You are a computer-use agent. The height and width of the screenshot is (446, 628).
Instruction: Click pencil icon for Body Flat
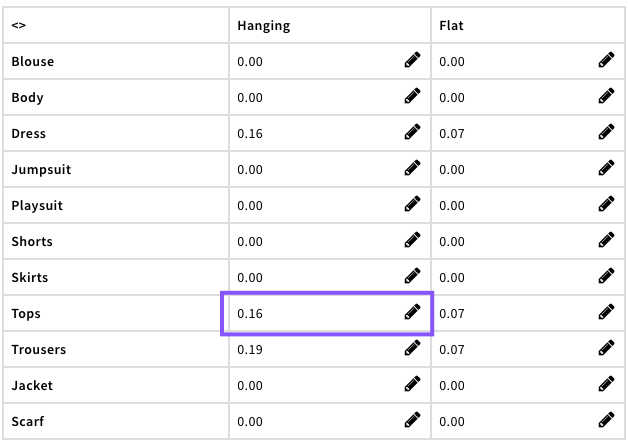point(606,97)
